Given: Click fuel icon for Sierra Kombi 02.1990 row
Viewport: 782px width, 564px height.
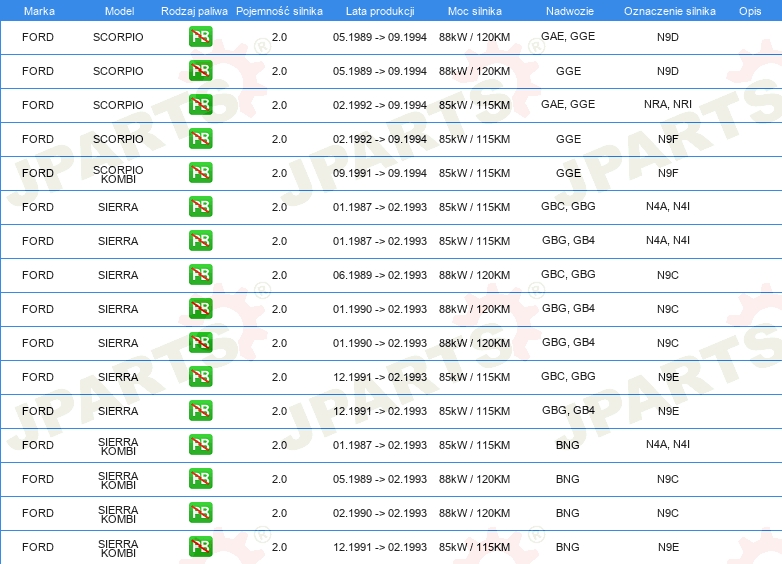Looking at the screenshot, I should pyautogui.click(x=200, y=513).
